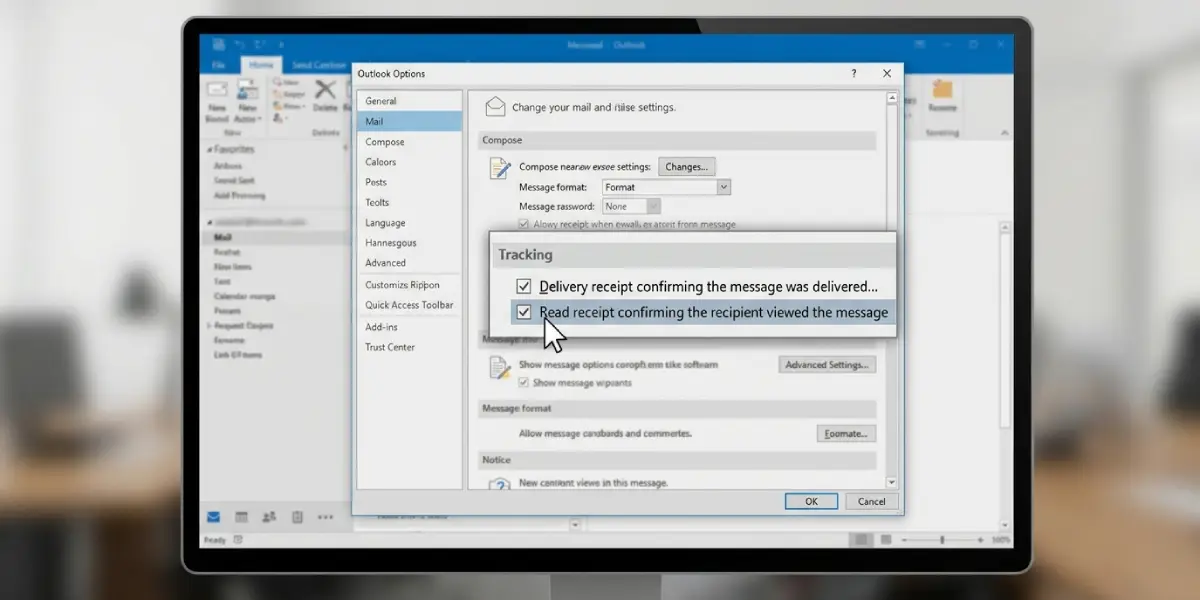The width and height of the screenshot is (1200, 600).
Task: Click the zoom out minus icon in status bar
Action: click(x=903, y=540)
